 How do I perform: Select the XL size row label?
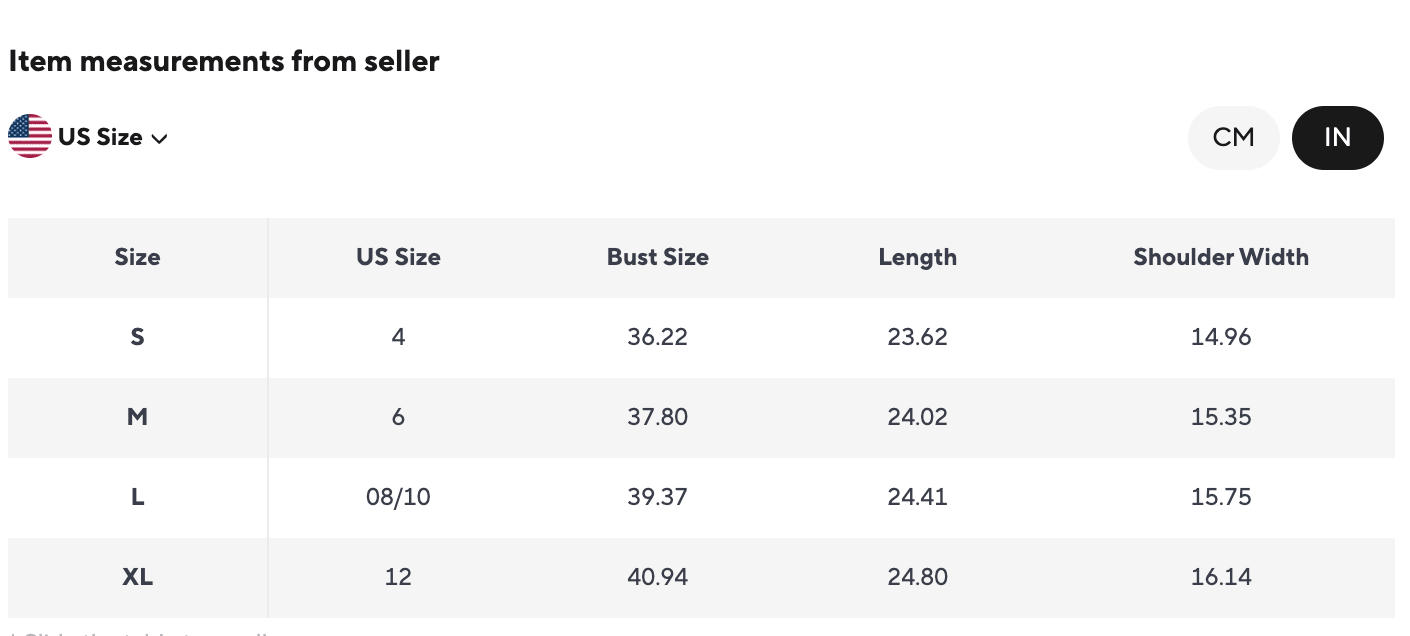137,577
